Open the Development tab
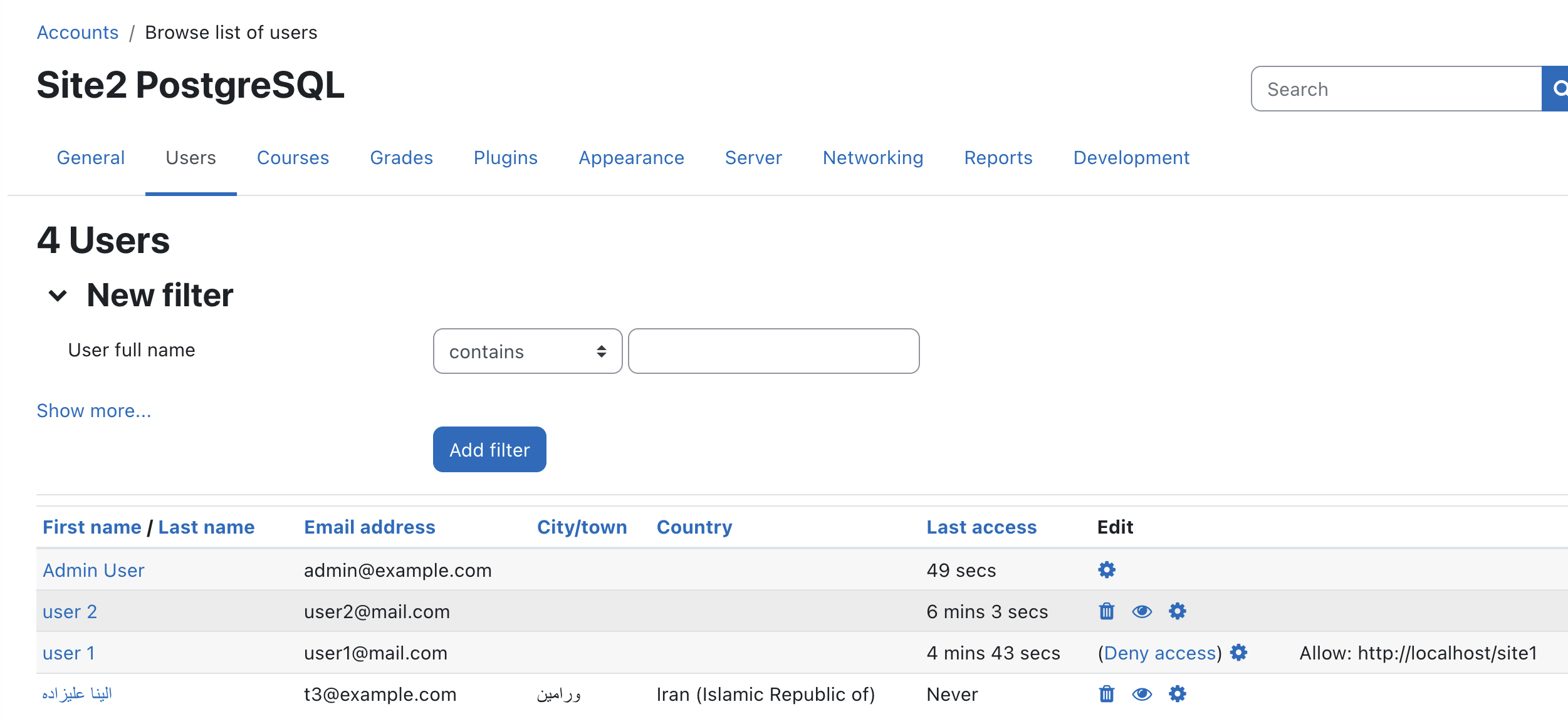Screen dimensions: 1568x724 tap(1132, 158)
